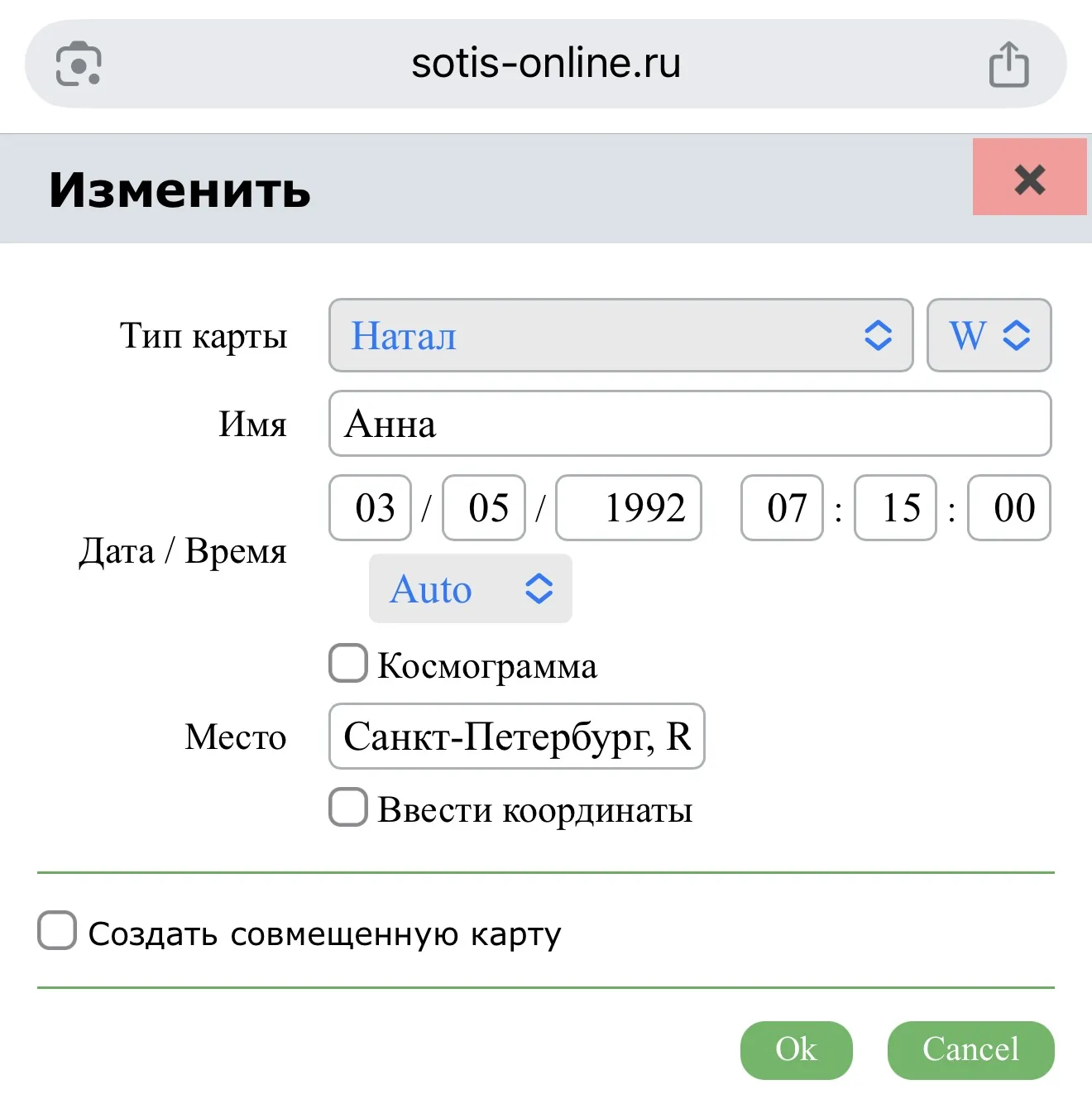Tap the camera scan icon in address bar
1092x1099 pixels.
click(79, 64)
